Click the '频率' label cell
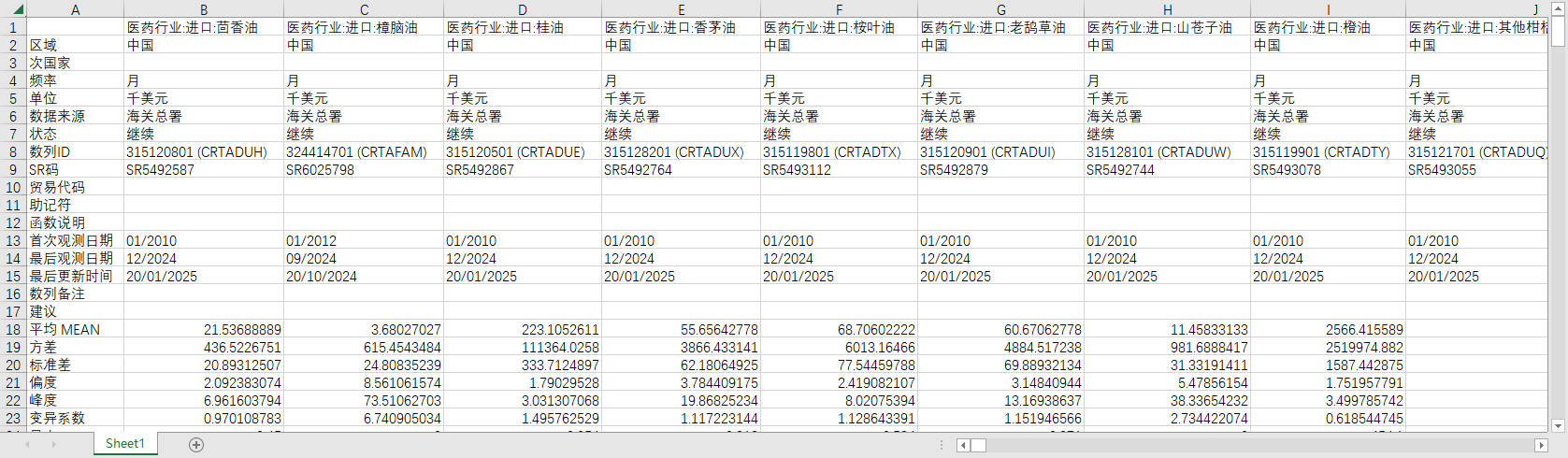Screen dimensions: 1568x458 (x=75, y=80)
